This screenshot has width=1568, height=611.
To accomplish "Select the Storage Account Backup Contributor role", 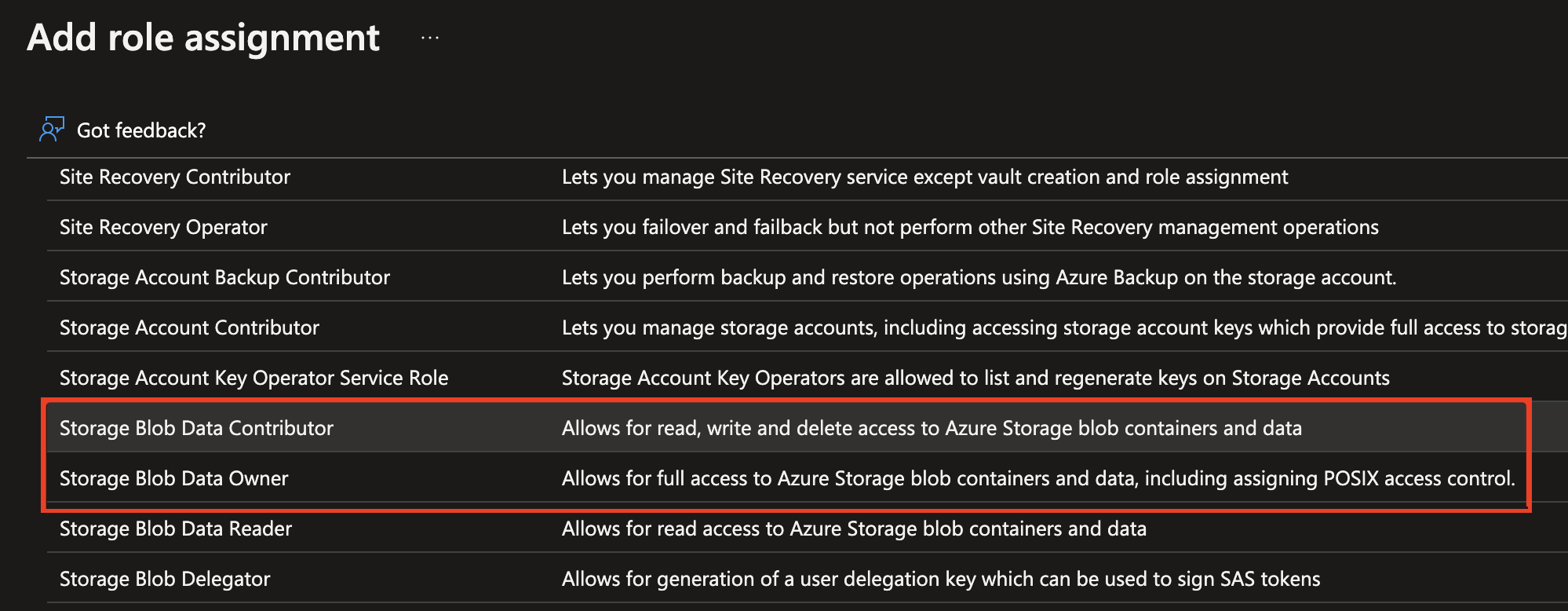I will coord(224,277).
